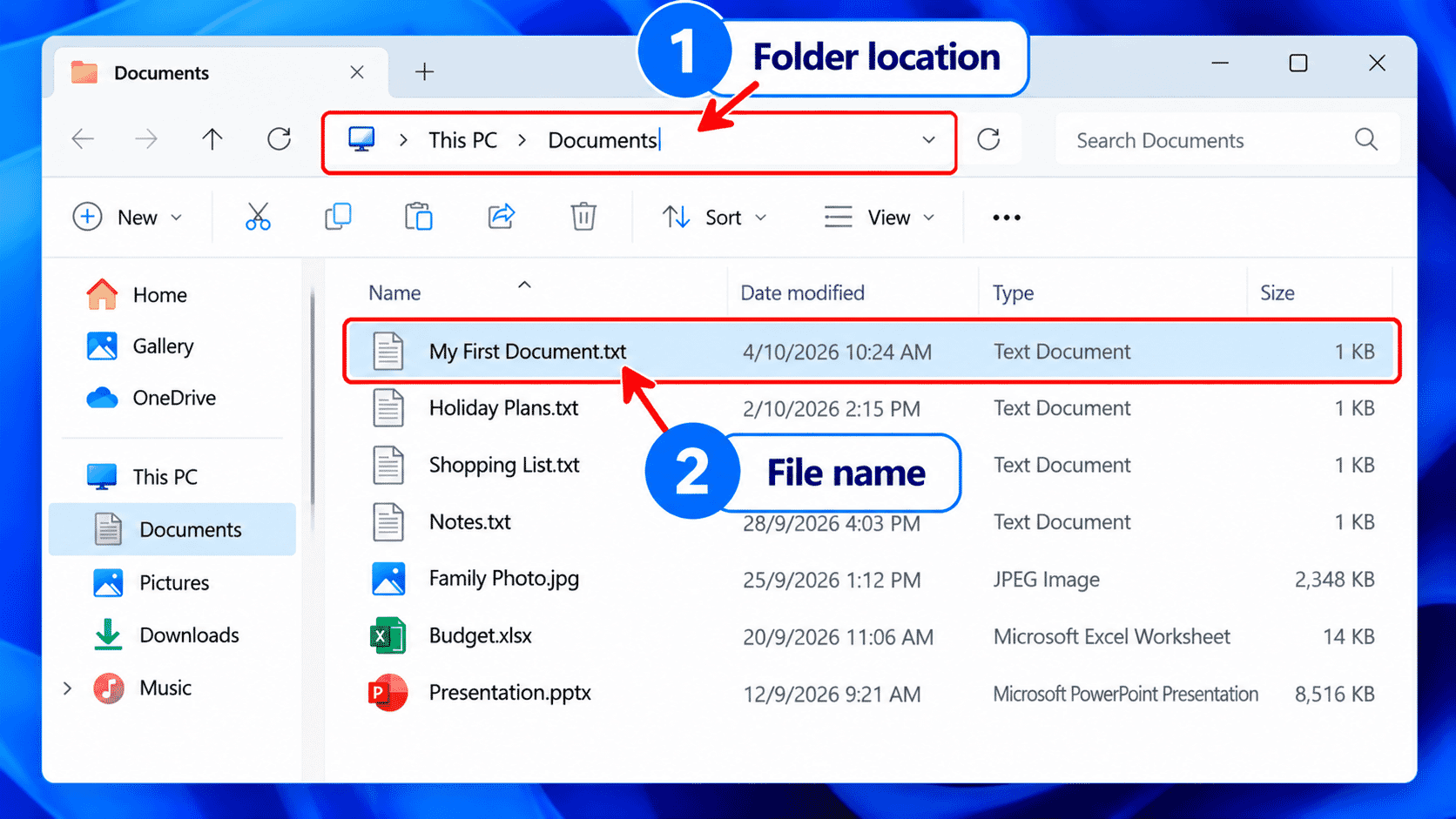Image resolution: width=1456 pixels, height=819 pixels.
Task: Click the Family Photo.jpg image icon
Action: 388,579
